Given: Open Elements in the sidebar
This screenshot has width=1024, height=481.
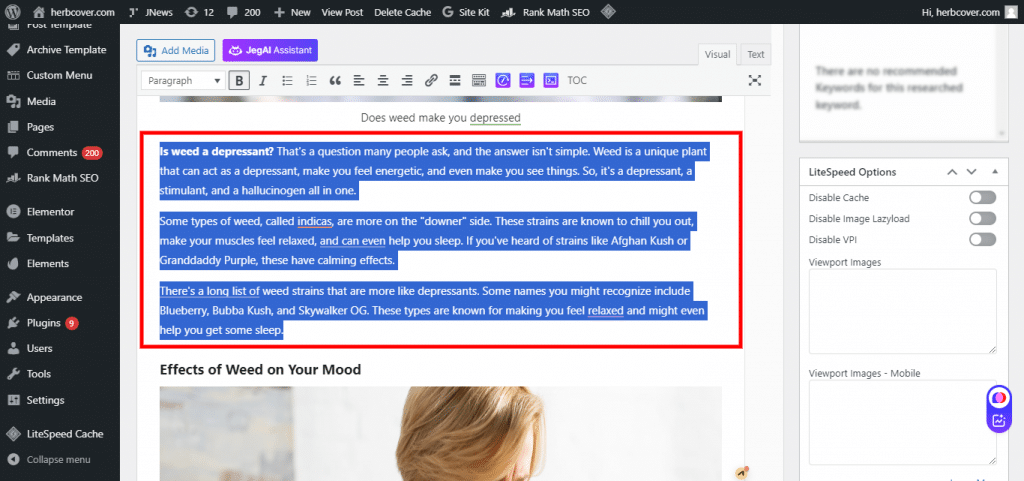Looking at the screenshot, I should click(x=60, y=264).
